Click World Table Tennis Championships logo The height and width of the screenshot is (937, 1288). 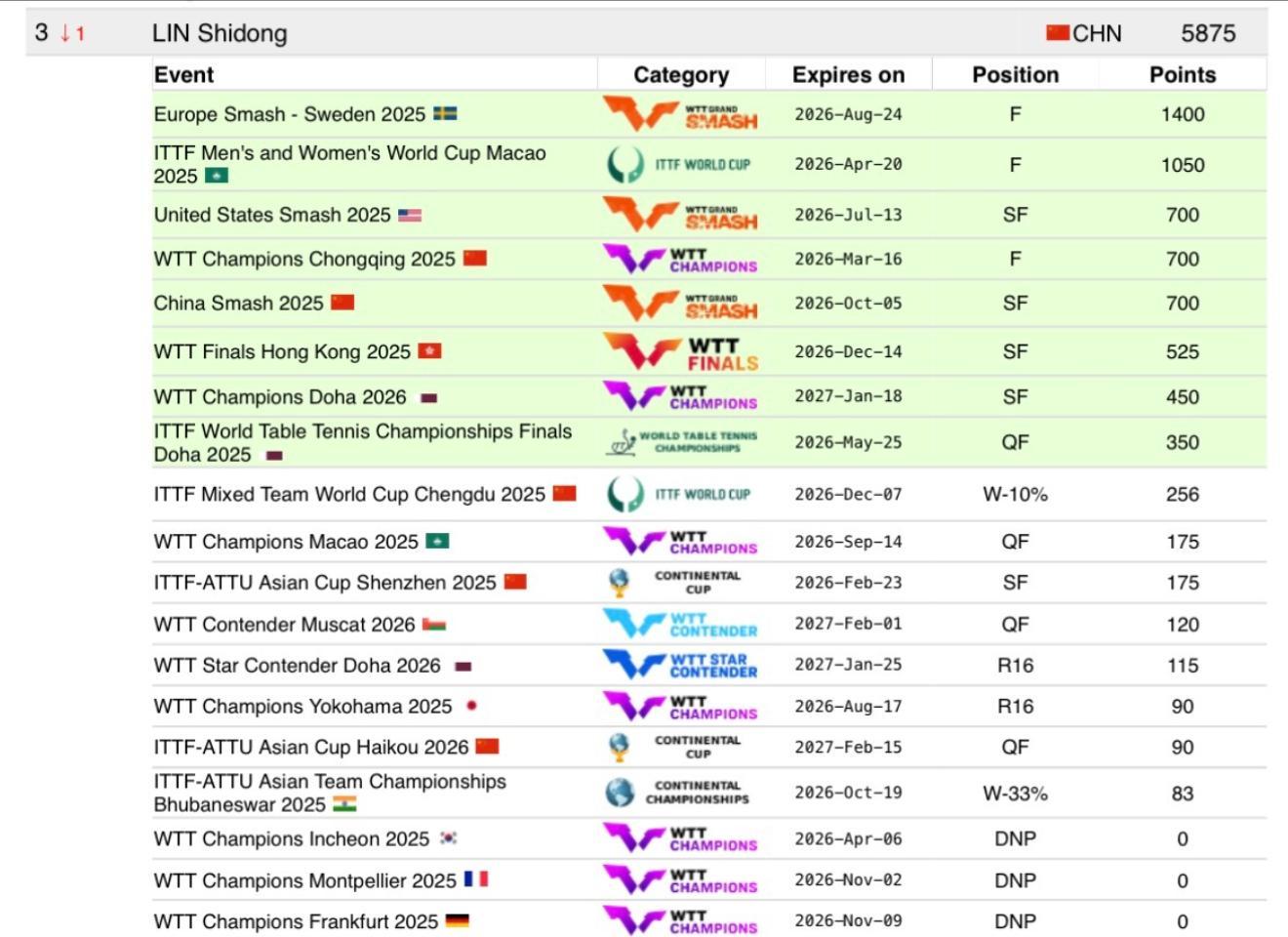(680, 442)
